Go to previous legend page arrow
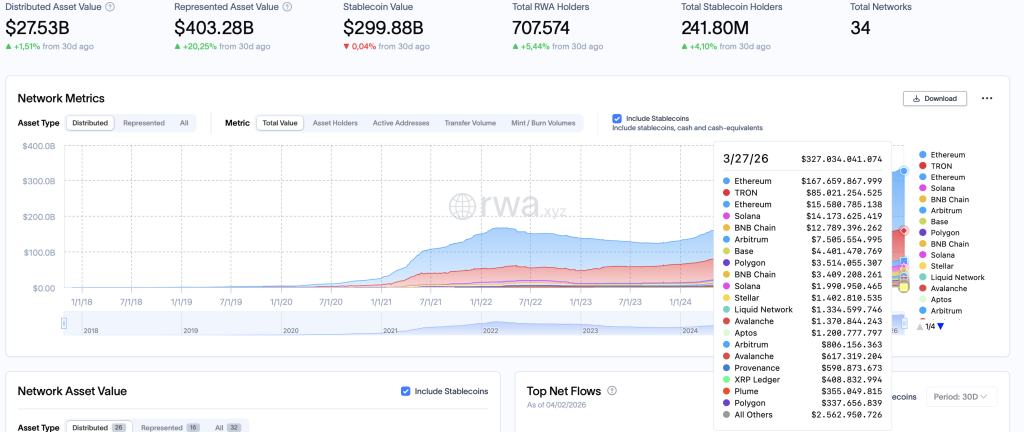 pos(920,326)
